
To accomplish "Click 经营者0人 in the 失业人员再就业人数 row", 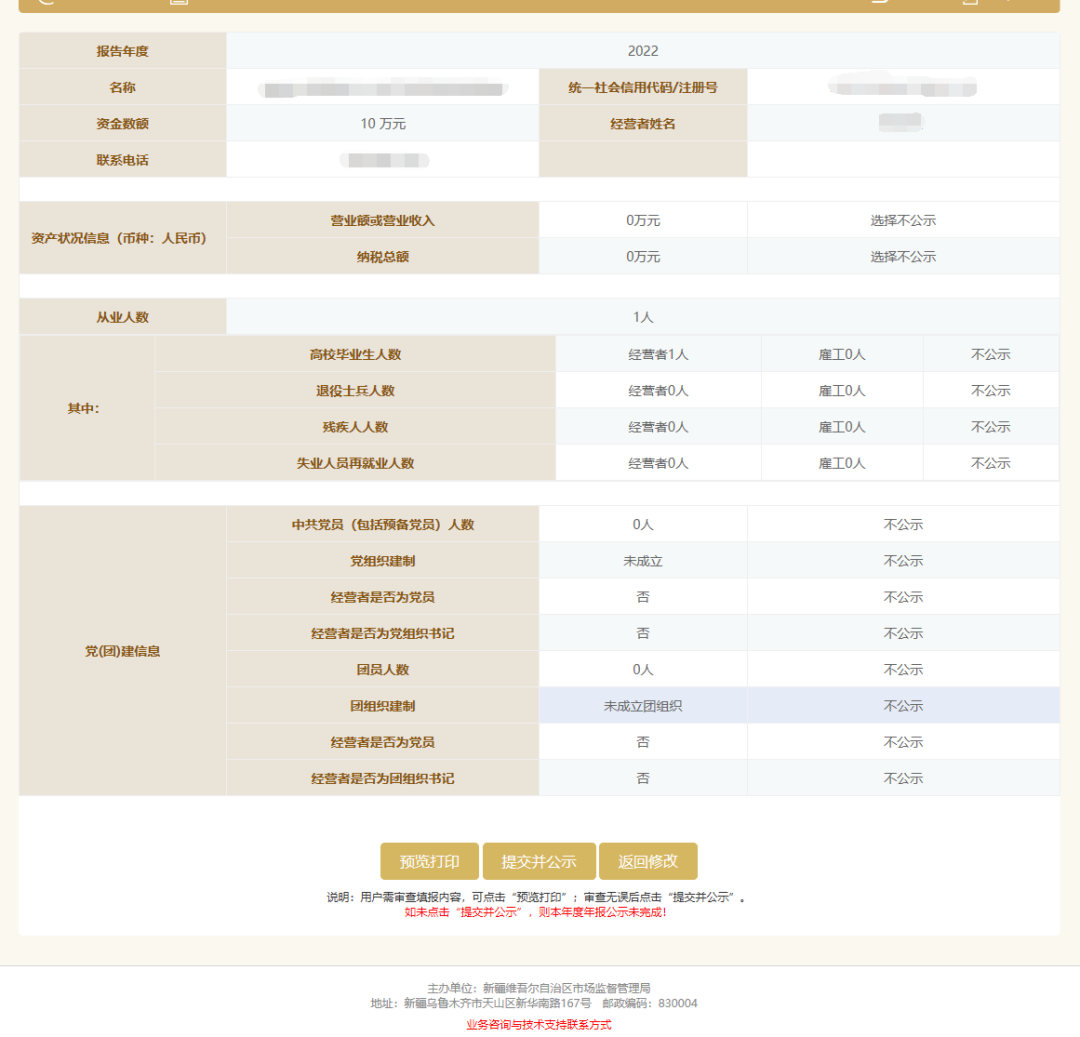I will coord(658,464).
